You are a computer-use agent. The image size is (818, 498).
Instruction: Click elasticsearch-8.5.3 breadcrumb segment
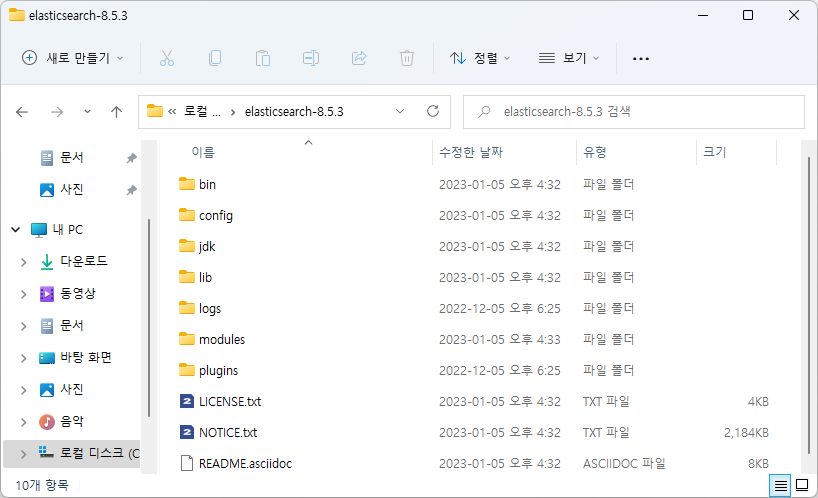coord(294,112)
